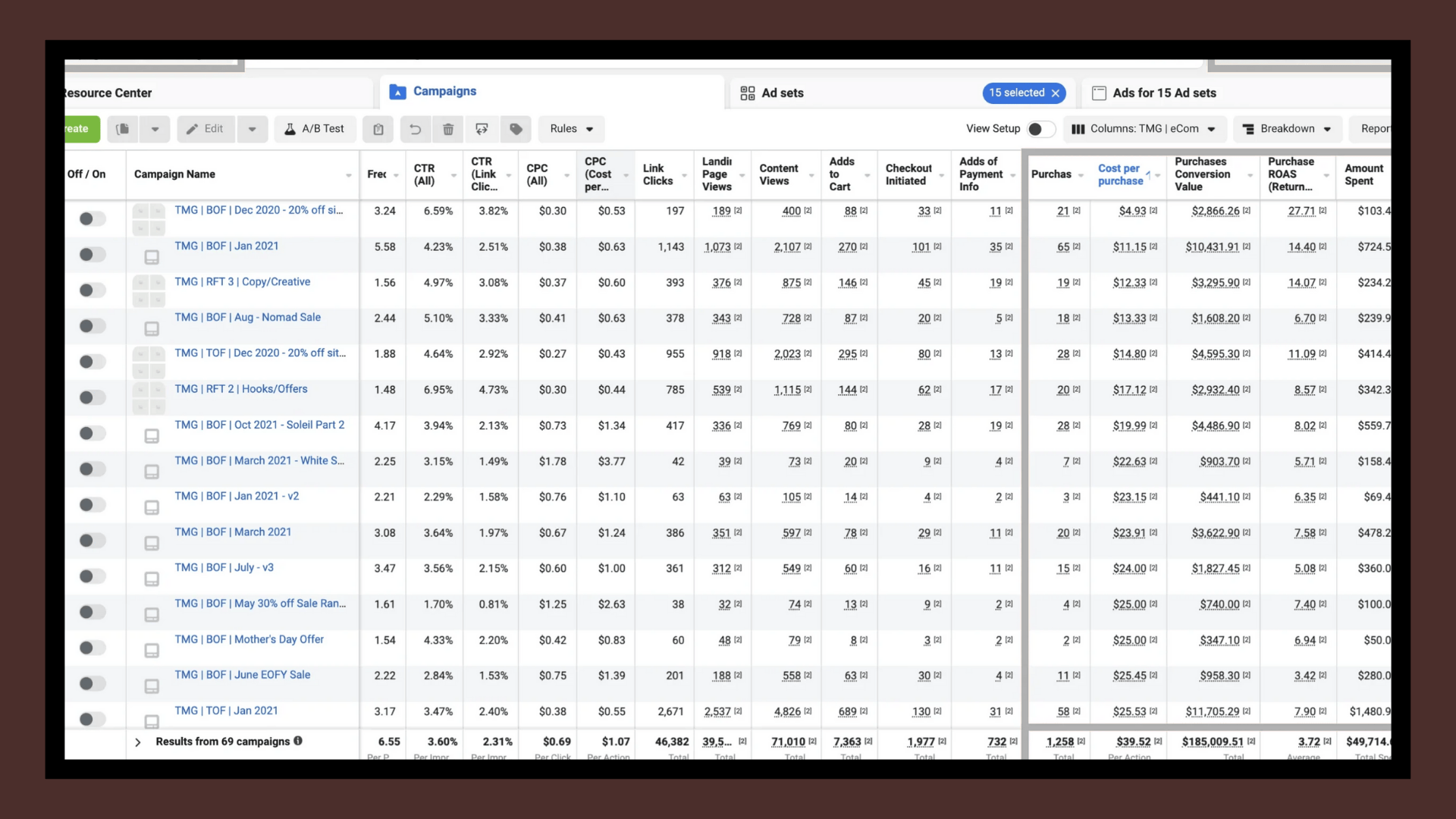Click the clipboard icon in the toolbar
1456x819 pixels.
pos(378,129)
